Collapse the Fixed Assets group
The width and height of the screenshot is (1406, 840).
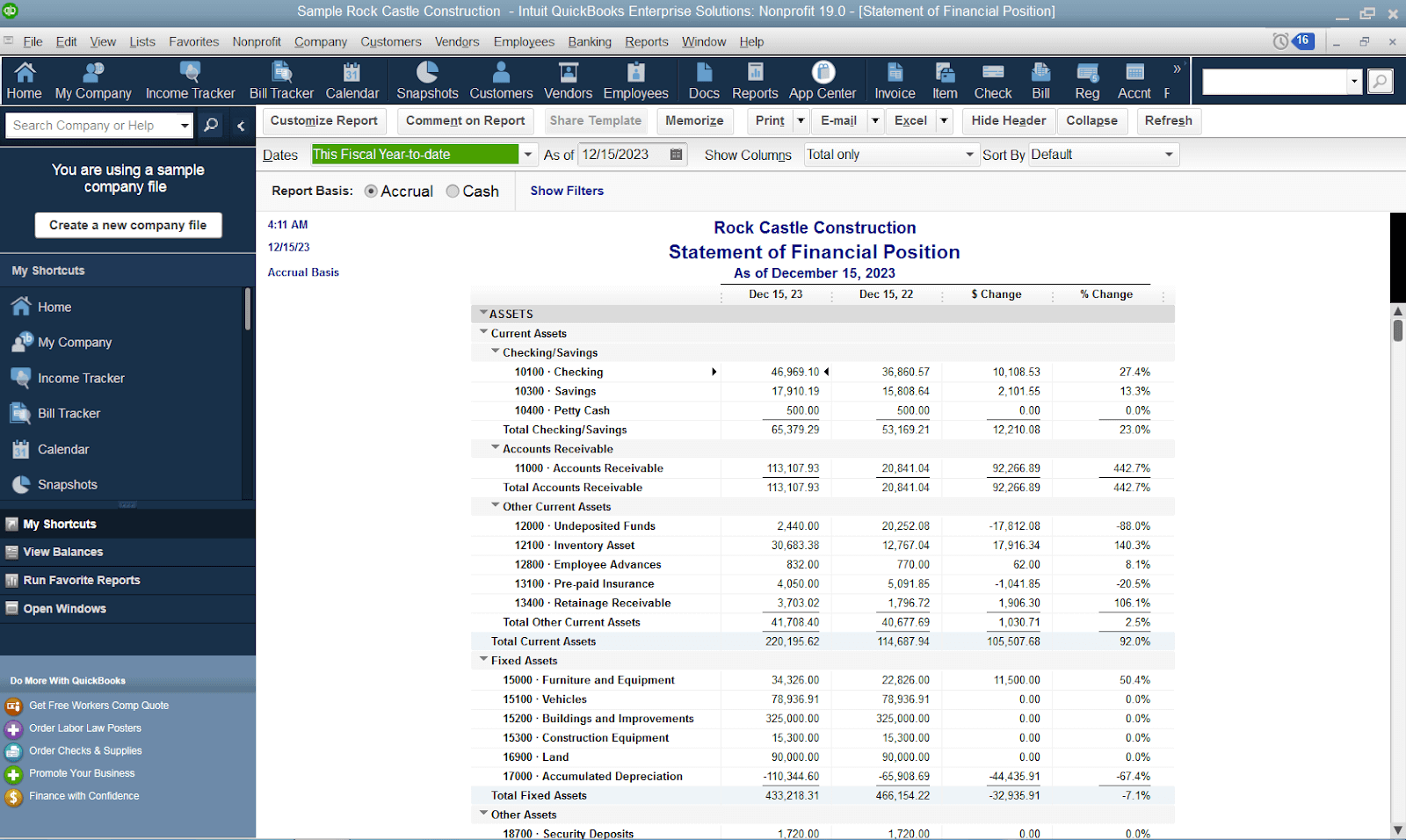click(483, 660)
